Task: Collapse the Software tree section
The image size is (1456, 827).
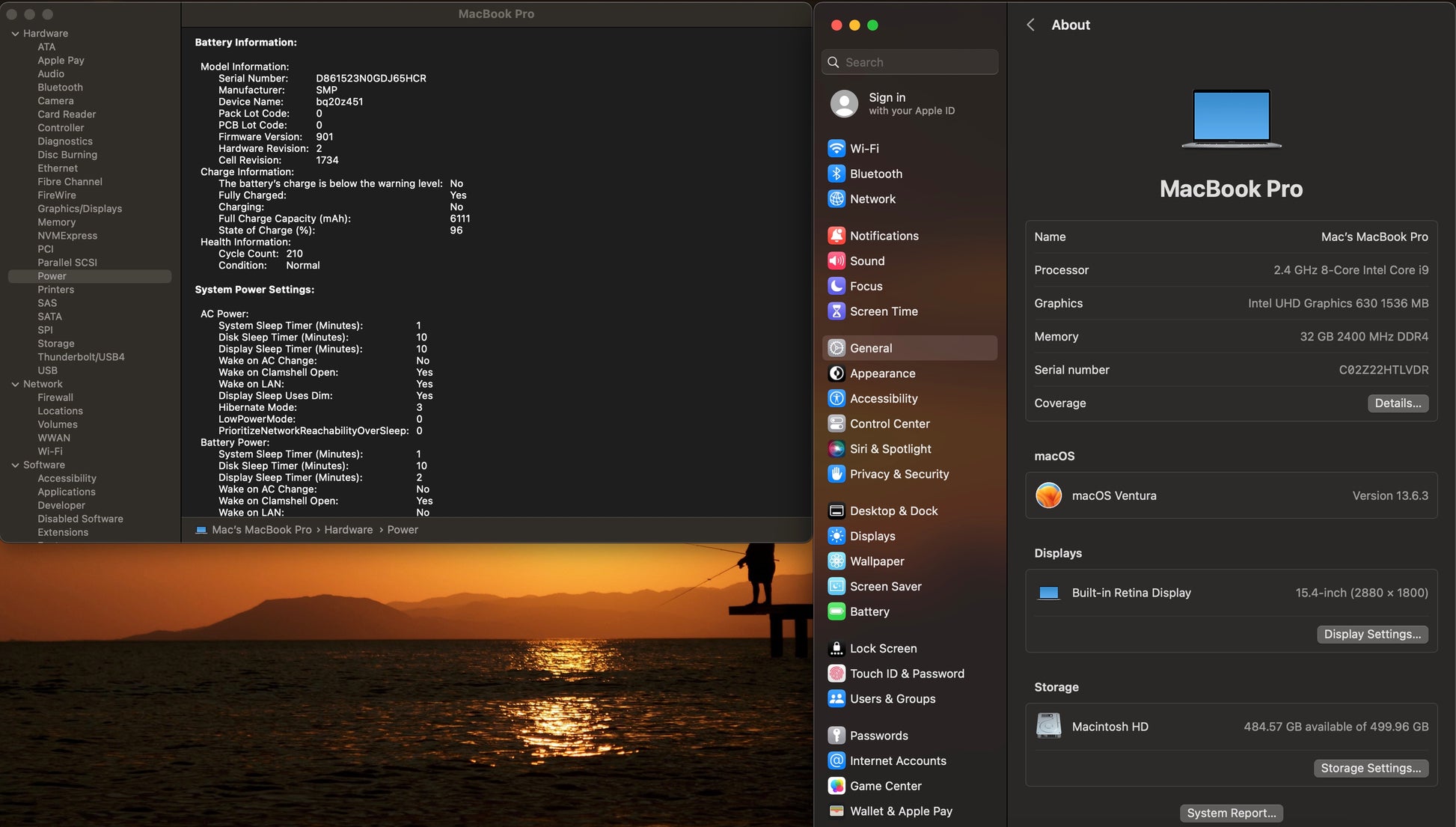Action: [15, 465]
